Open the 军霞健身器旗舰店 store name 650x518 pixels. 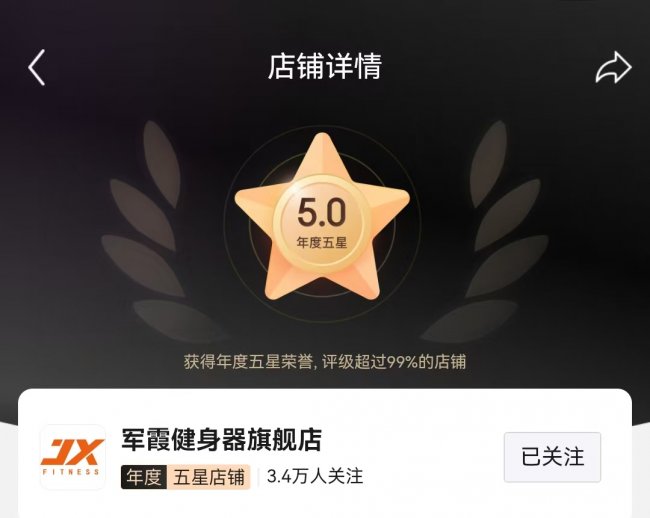coord(222,440)
